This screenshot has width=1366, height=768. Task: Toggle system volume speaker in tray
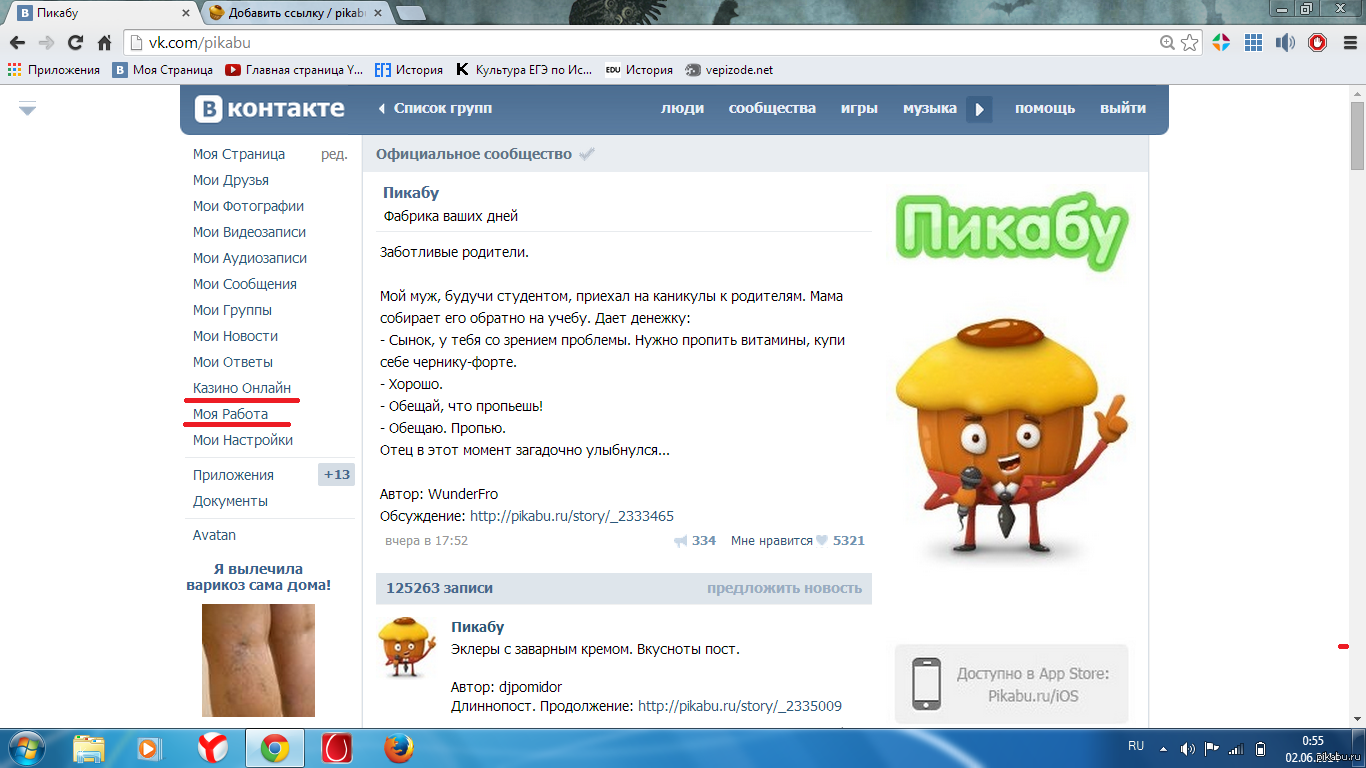click(1187, 748)
